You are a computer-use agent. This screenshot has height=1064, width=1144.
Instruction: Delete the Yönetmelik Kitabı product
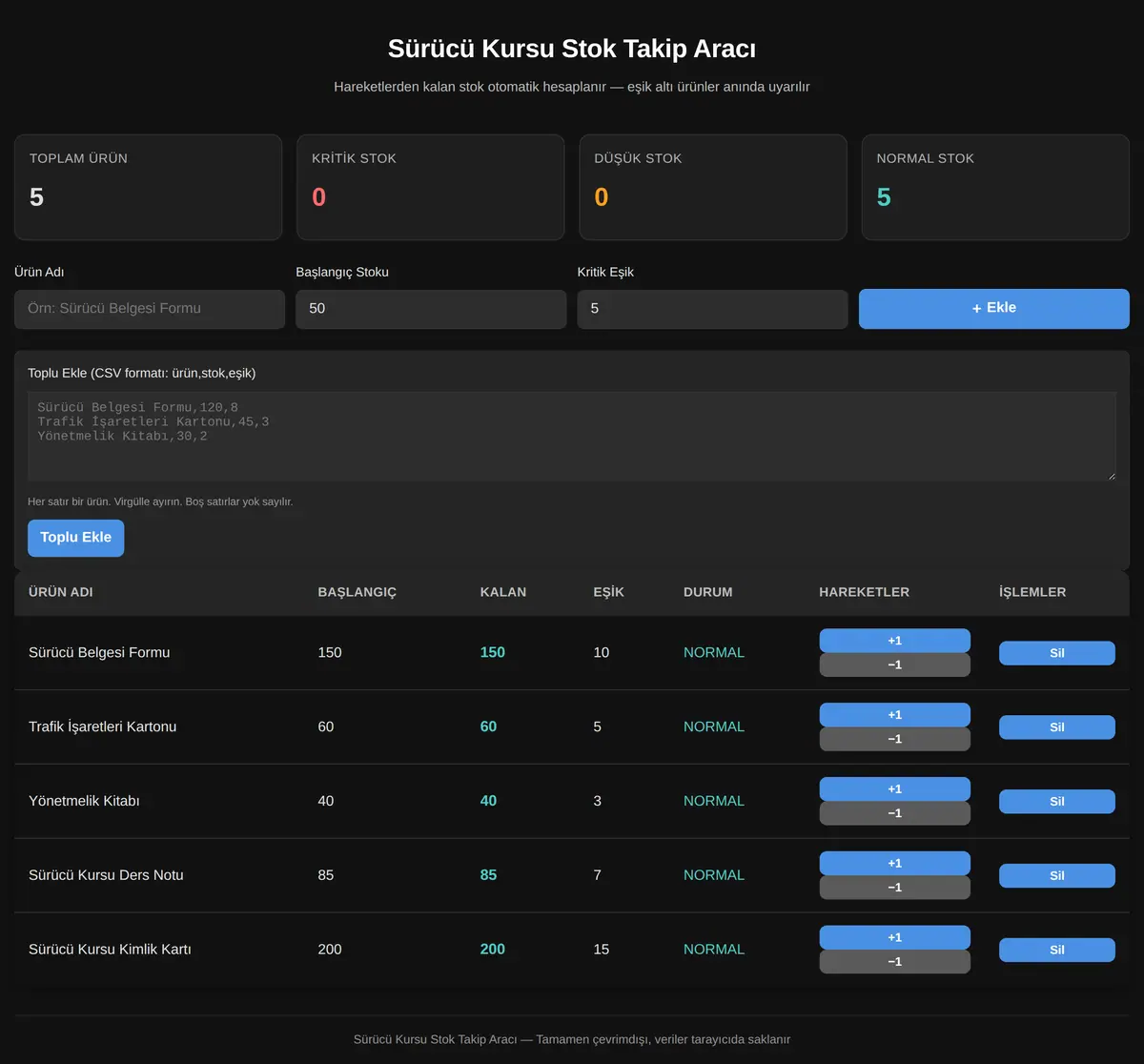[1057, 802]
